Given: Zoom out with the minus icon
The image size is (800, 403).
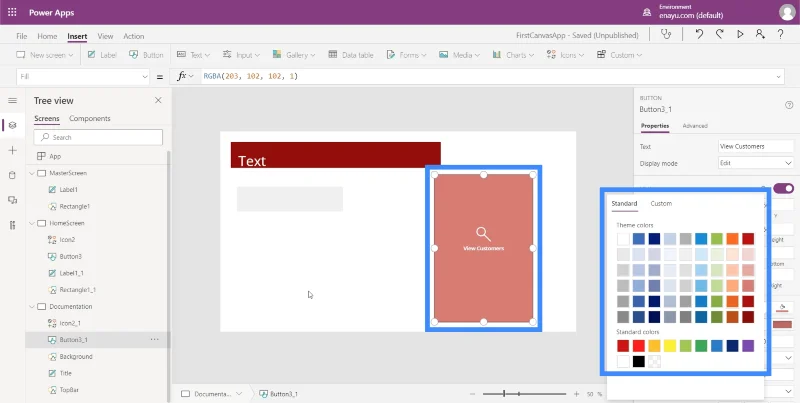Looking at the screenshot, I should tap(472, 394).
